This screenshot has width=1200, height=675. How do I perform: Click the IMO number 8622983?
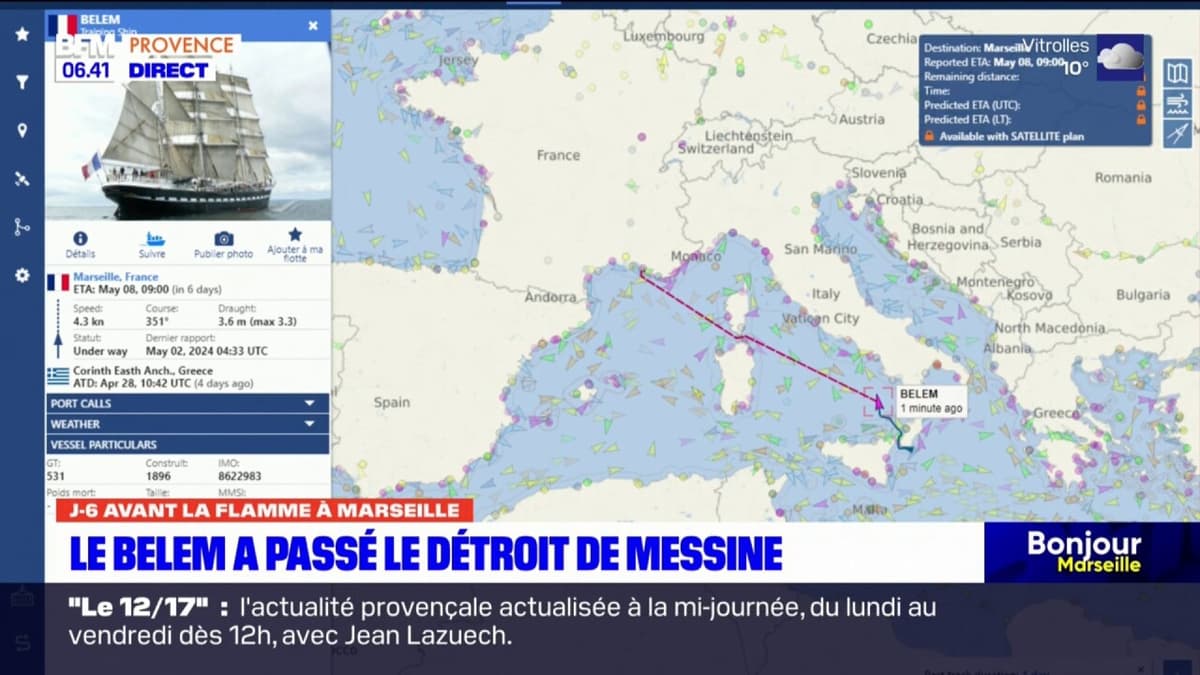pos(240,476)
